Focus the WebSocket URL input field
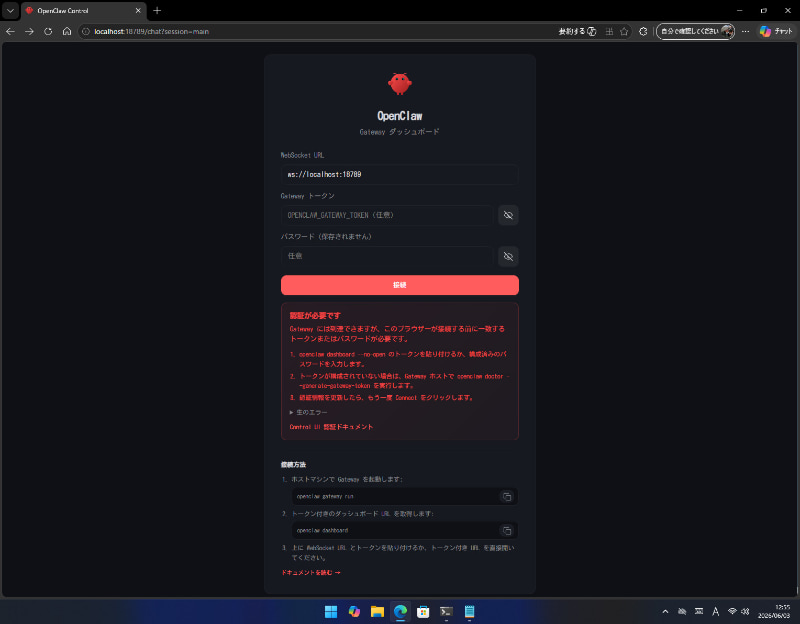800x624 pixels. (399, 174)
